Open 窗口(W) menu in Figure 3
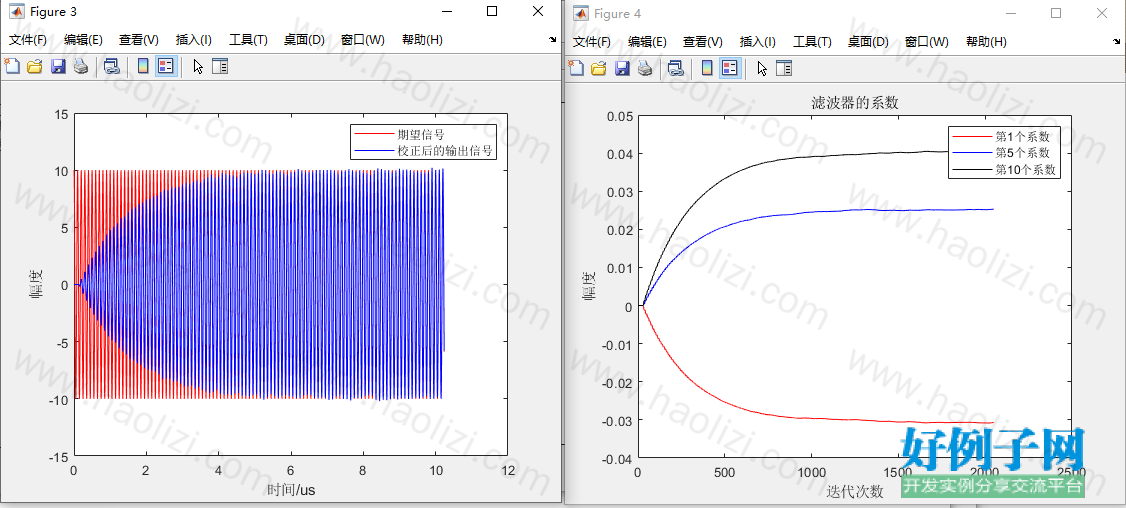 point(363,40)
